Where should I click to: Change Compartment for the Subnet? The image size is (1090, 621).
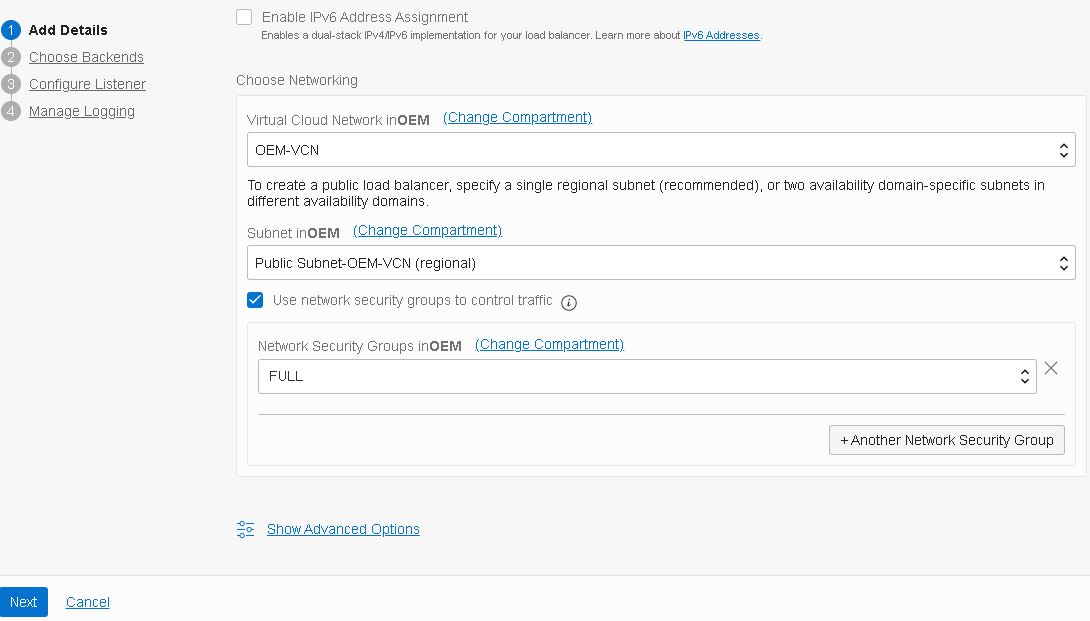(427, 230)
